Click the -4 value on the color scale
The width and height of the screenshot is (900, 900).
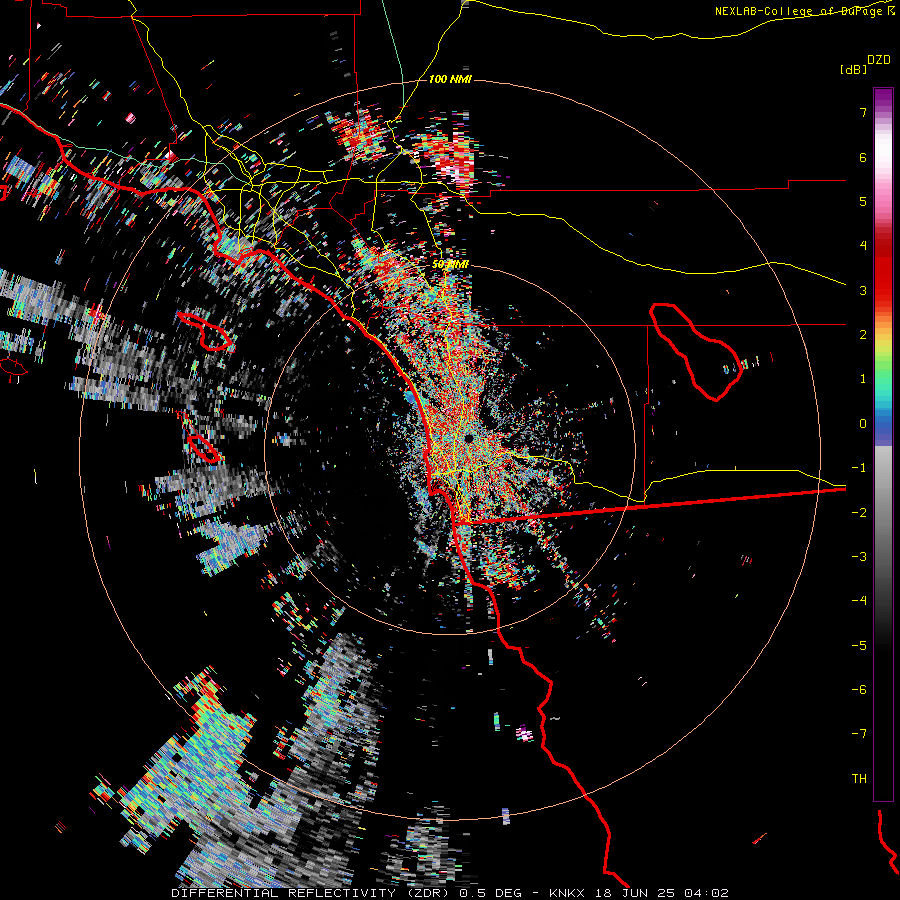tap(859, 601)
